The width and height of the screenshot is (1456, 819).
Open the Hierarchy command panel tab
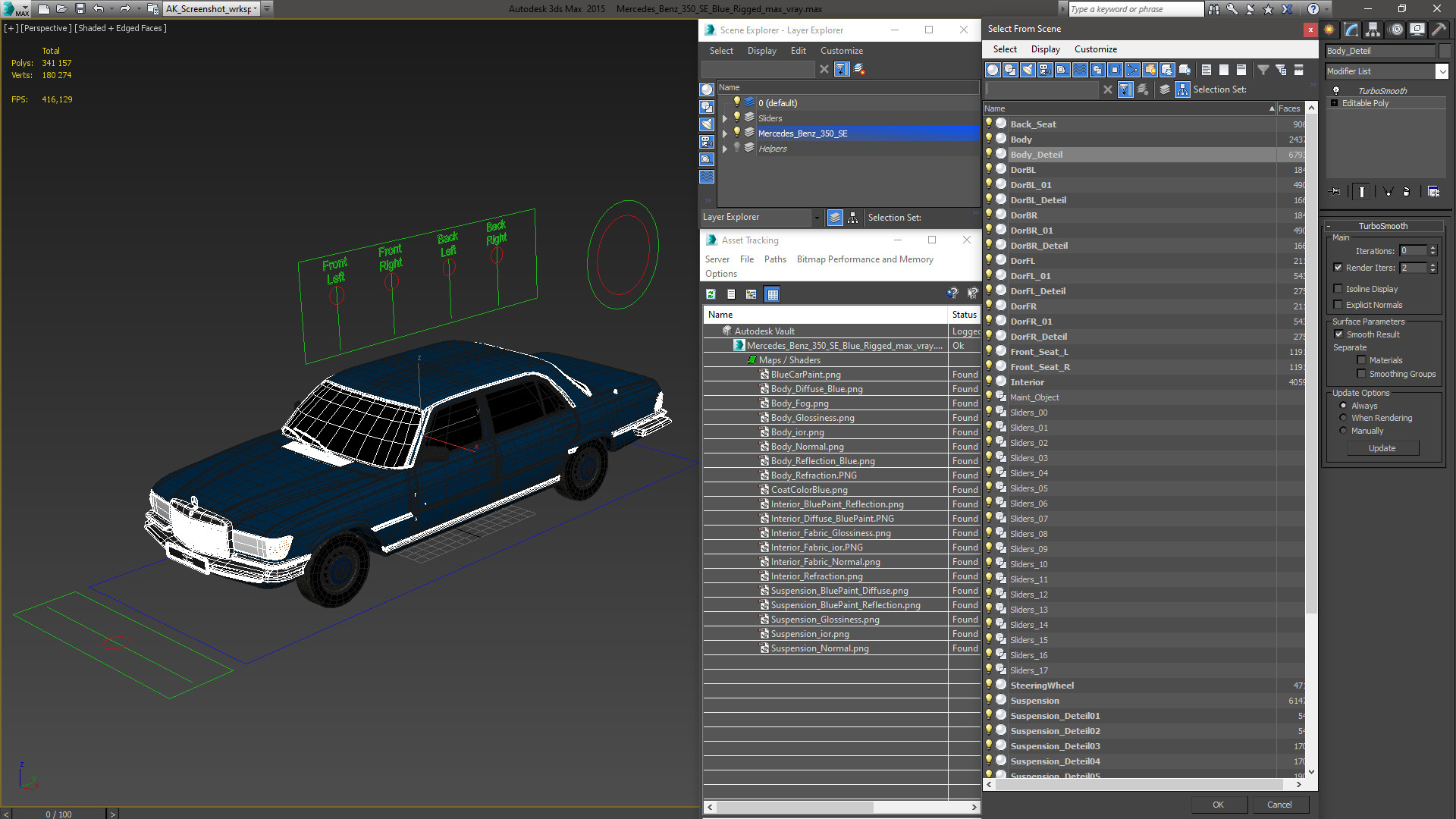[1373, 30]
